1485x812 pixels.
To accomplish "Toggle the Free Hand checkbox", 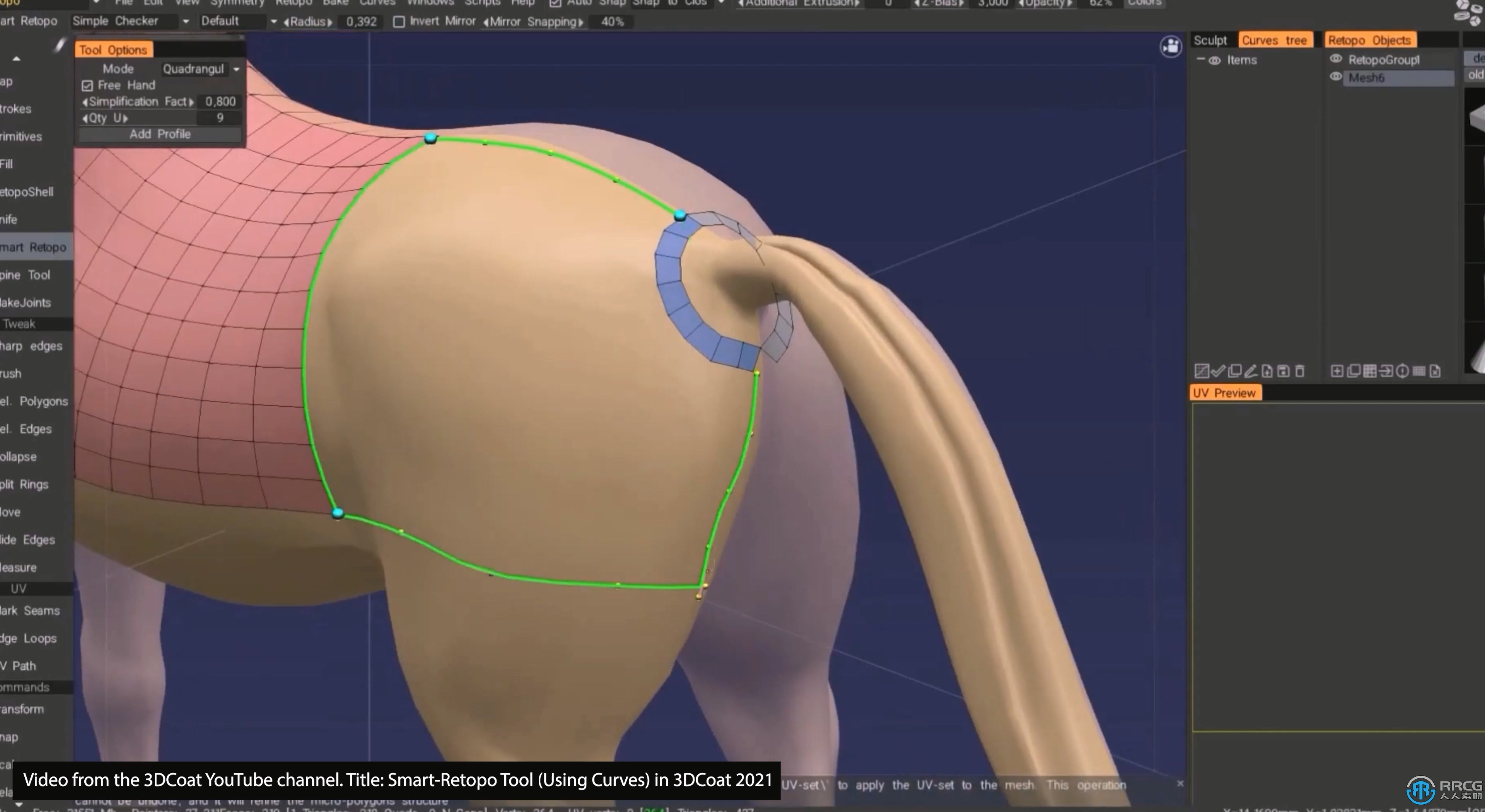I will [87, 86].
